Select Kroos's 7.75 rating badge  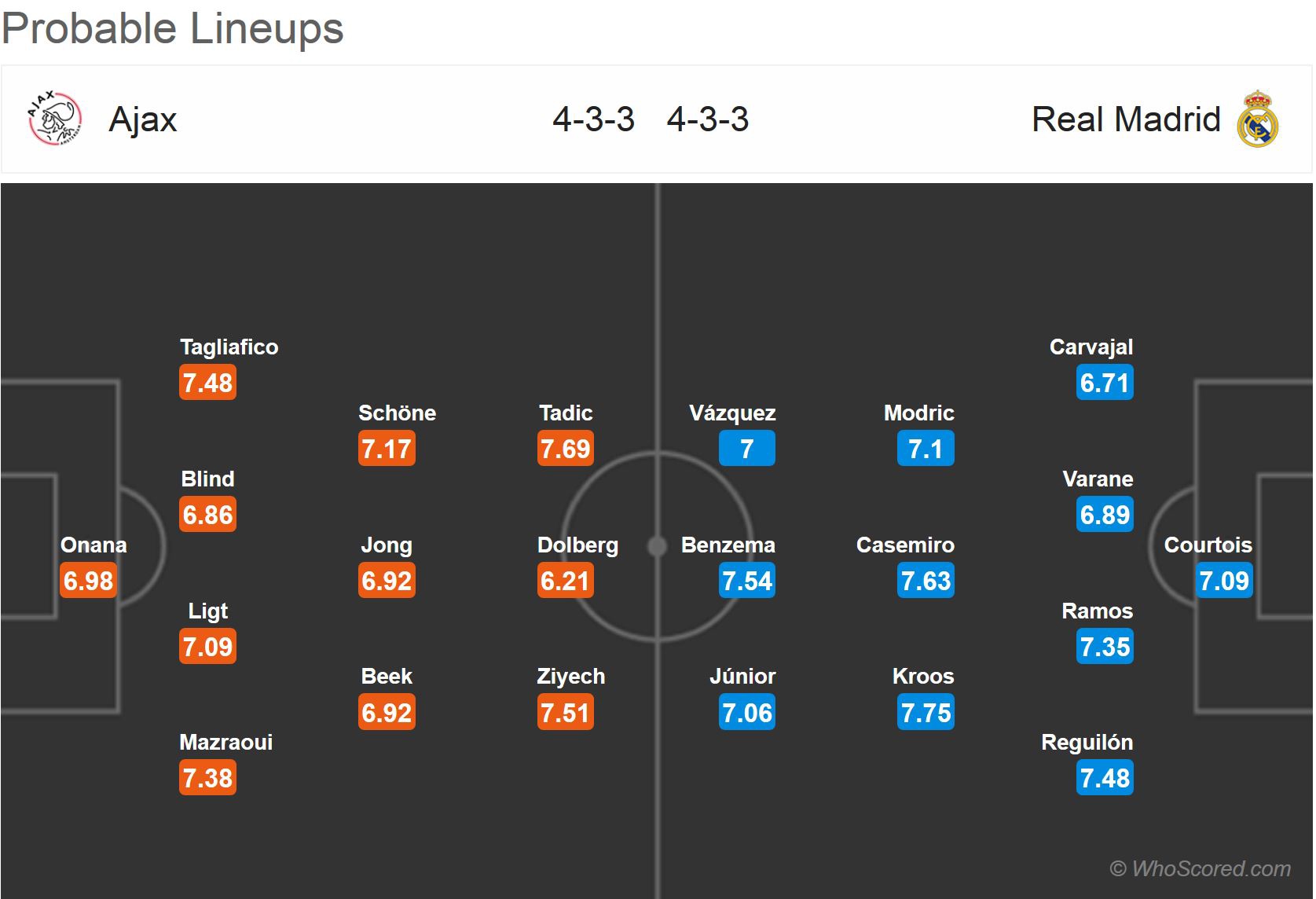coord(926,713)
